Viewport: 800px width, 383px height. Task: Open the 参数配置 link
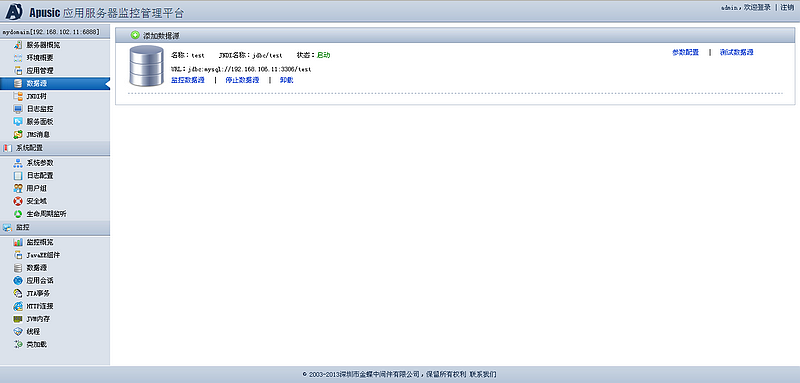(x=685, y=52)
